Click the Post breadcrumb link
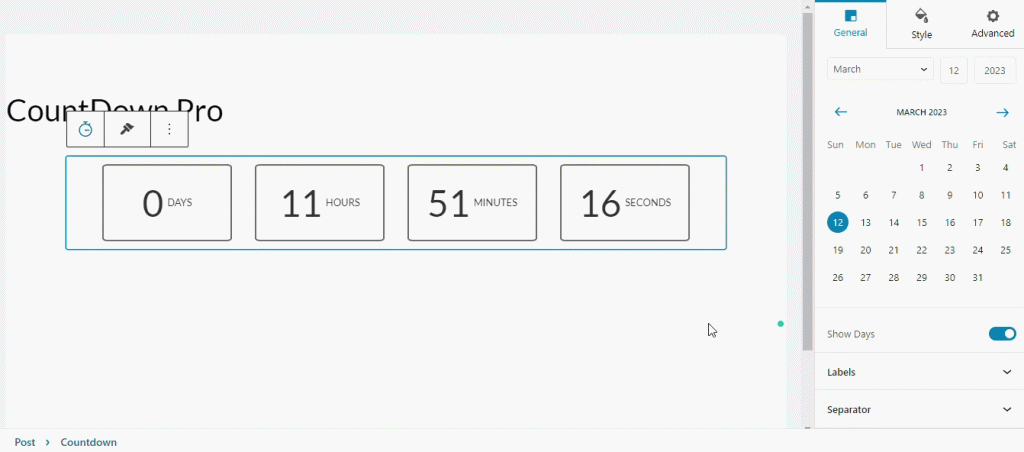Screen dimensions: 1024x452 [25, 442]
